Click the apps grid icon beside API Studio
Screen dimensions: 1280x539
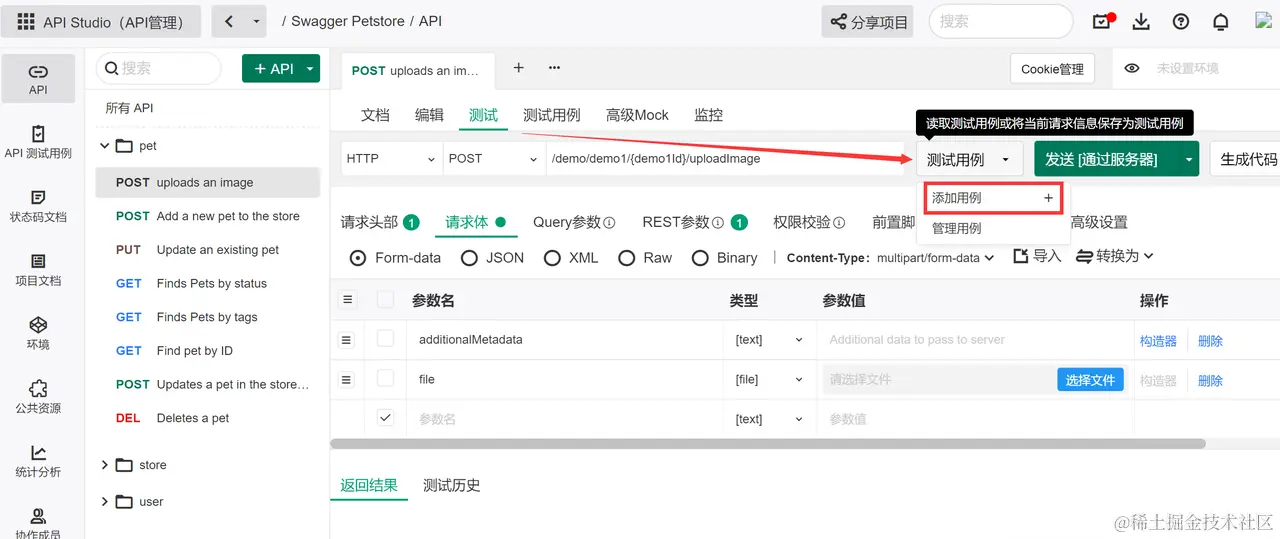point(25,22)
